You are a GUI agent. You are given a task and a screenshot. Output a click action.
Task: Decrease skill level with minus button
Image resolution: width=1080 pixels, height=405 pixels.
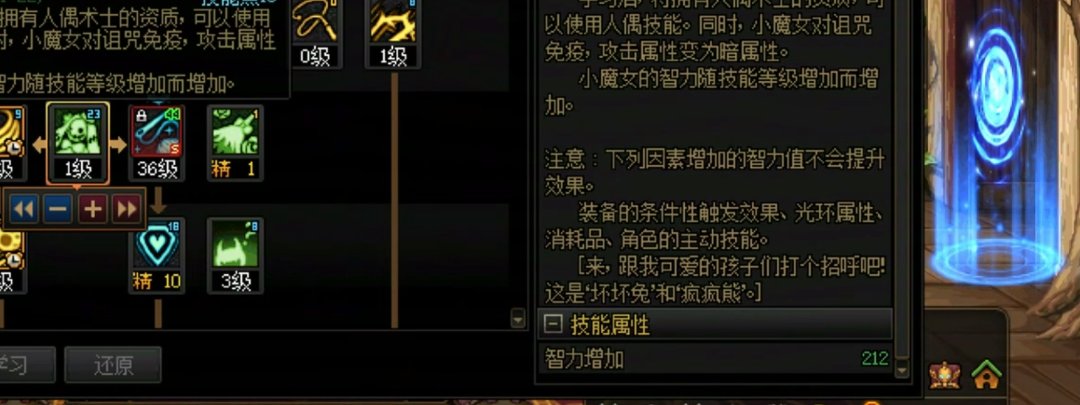[x=58, y=208]
